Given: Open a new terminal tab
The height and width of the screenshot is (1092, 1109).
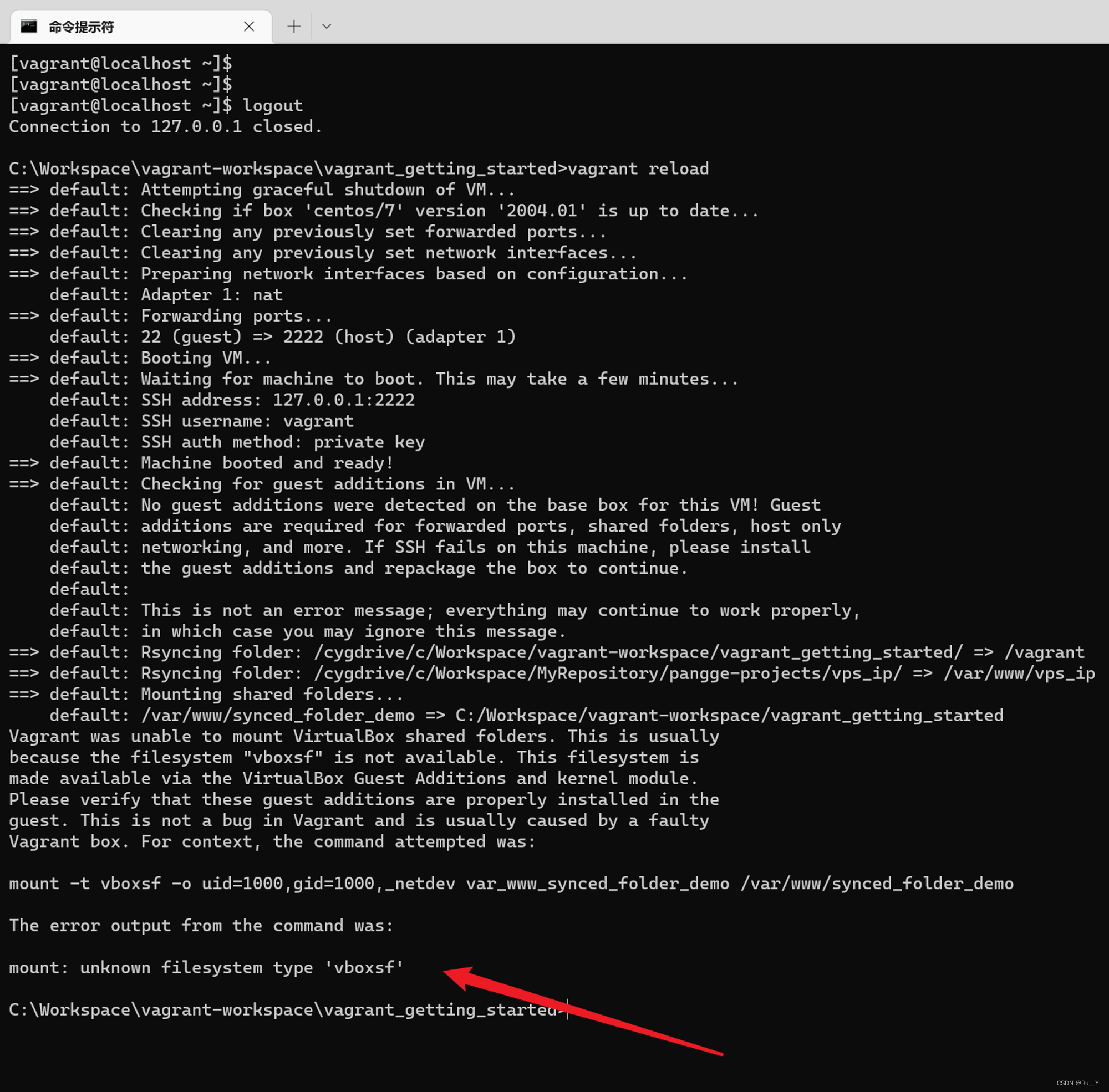Looking at the screenshot, I should point(293,27).
